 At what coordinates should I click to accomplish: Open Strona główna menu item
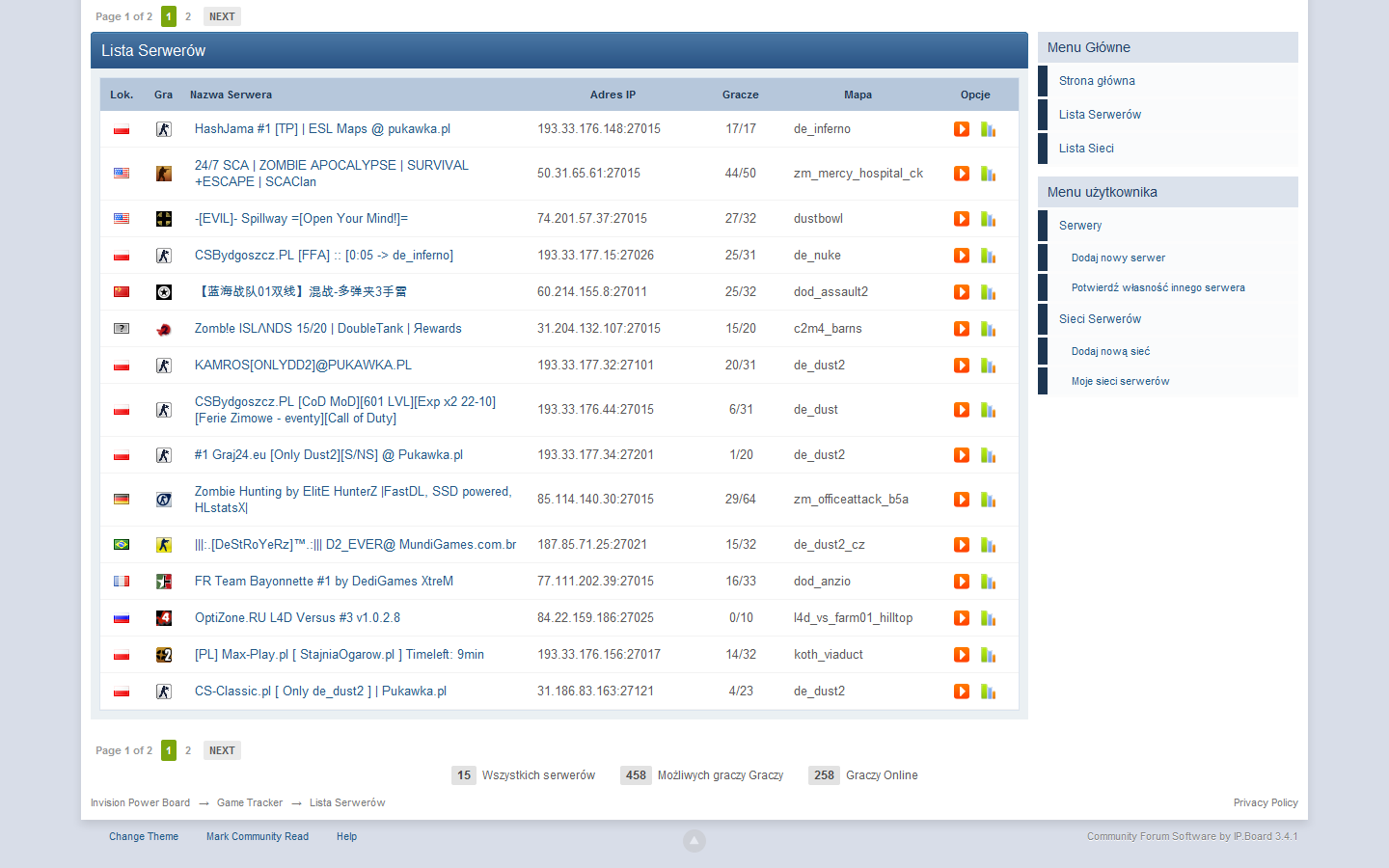(1097, 81)
